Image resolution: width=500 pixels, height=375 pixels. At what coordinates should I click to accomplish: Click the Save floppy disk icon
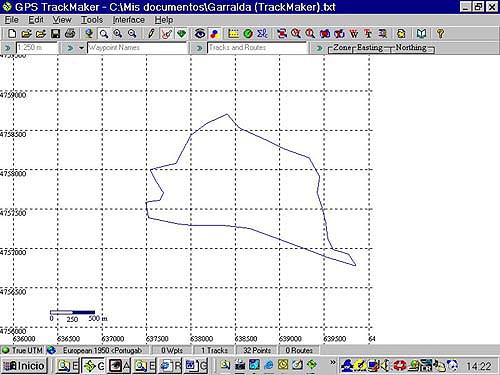coord(55,34)
